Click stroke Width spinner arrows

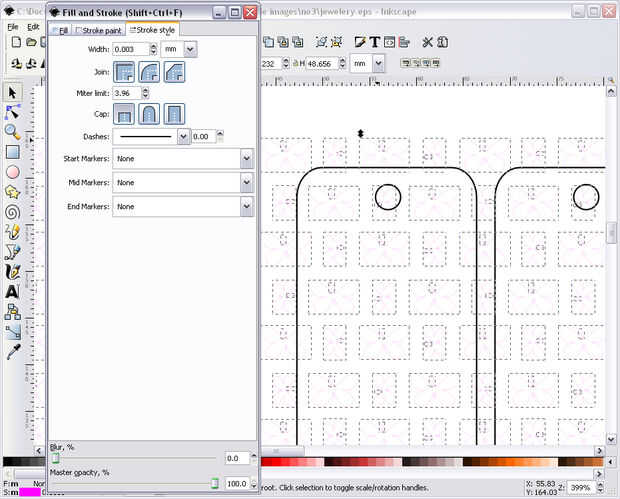(153, 49)
